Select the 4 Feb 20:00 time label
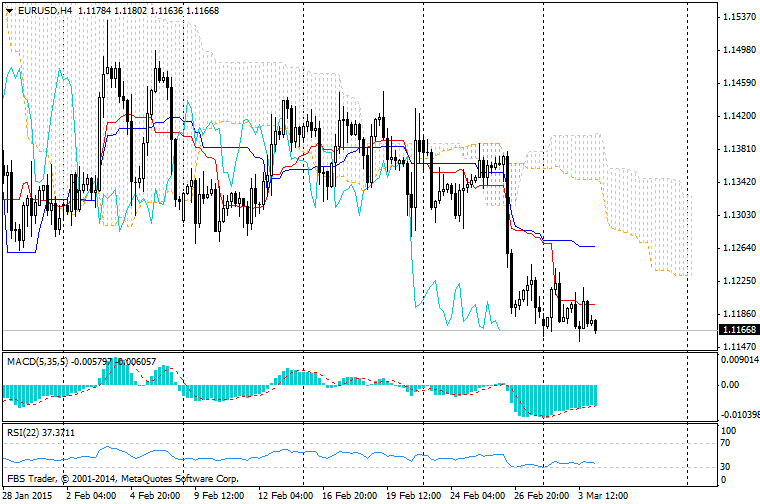 point(156,496)
